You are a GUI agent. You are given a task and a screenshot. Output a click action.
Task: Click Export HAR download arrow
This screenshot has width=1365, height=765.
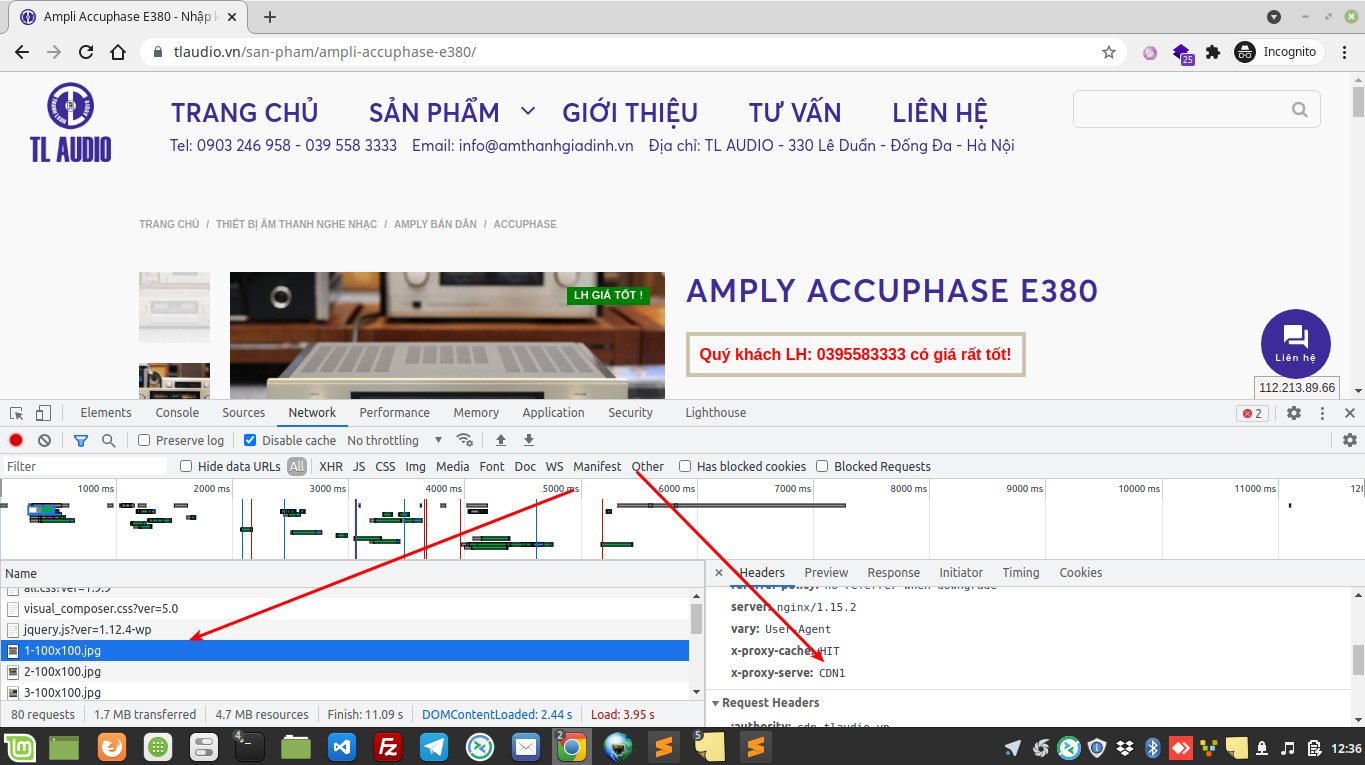[x=529, y=440]
